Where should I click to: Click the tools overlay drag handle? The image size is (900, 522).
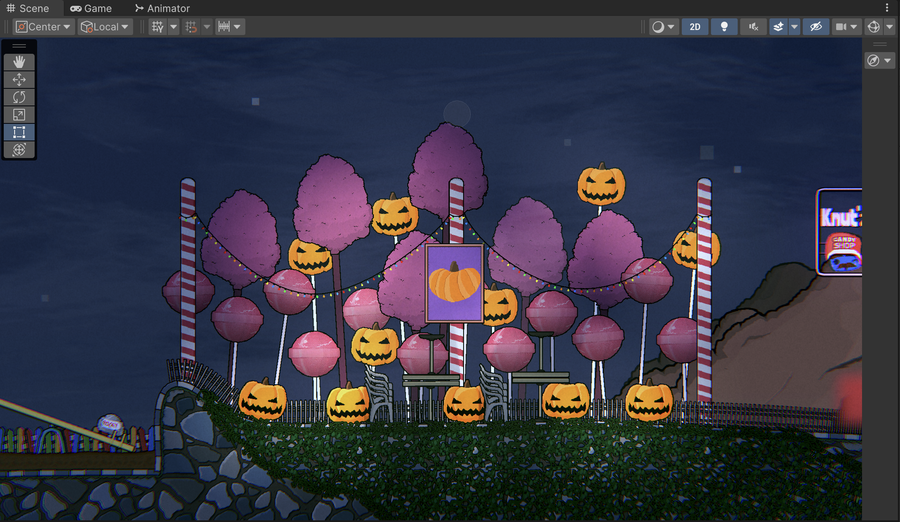[x=19, y=46]
